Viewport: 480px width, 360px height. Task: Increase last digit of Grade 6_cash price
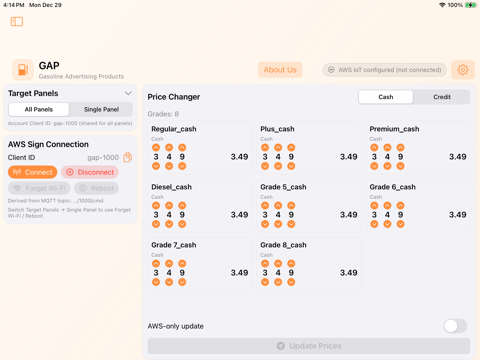[400, 205]
